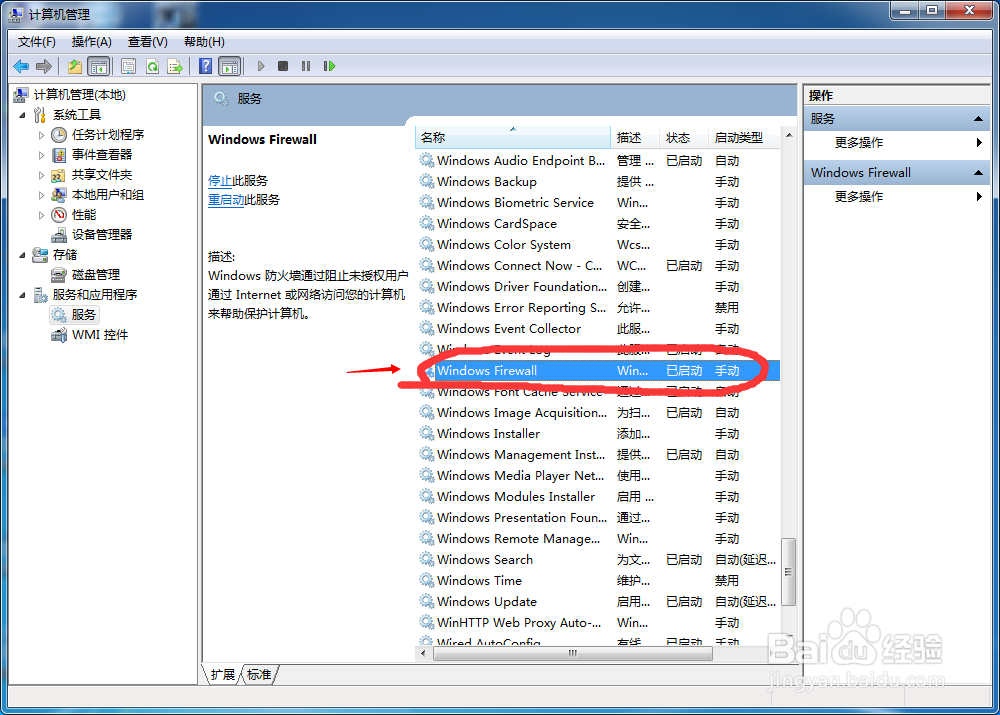Expand the 本地用户和组 tree node
Viewport: 1000px width, 715px height.
coord(41,195)
